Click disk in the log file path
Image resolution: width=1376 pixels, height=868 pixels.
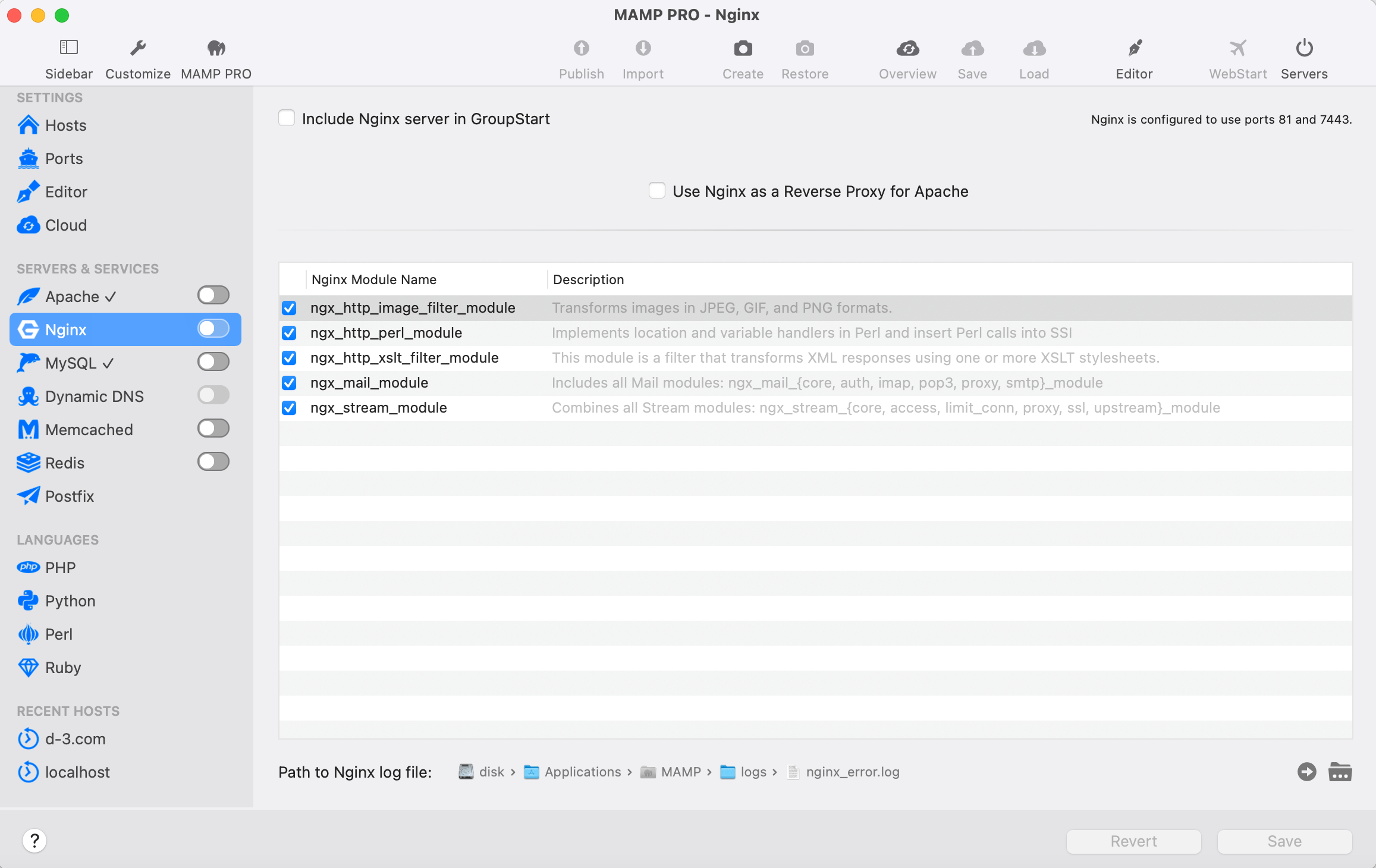(482, 772)
